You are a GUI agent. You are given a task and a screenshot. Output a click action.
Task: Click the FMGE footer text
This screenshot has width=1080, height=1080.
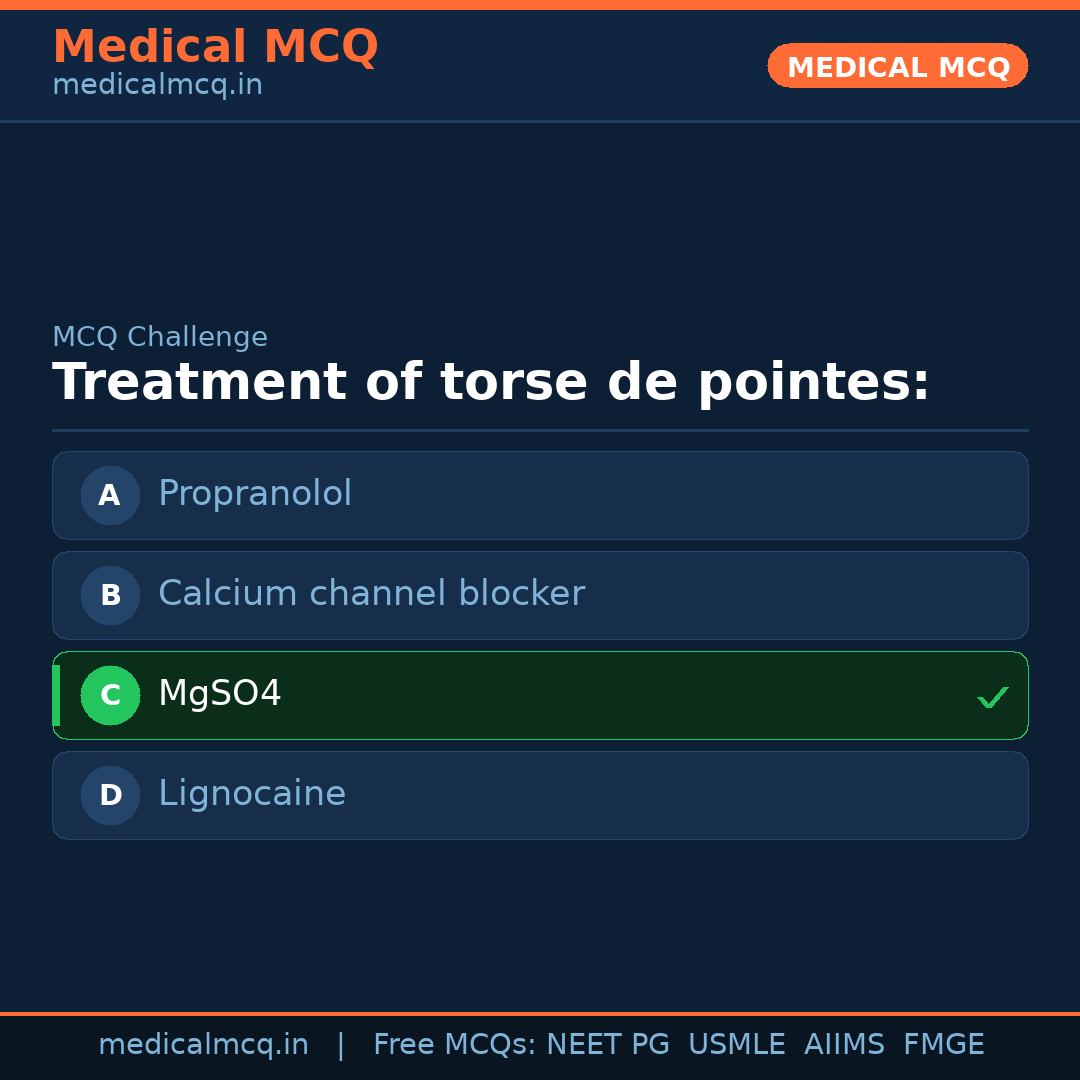click(x=943, y=1044)
